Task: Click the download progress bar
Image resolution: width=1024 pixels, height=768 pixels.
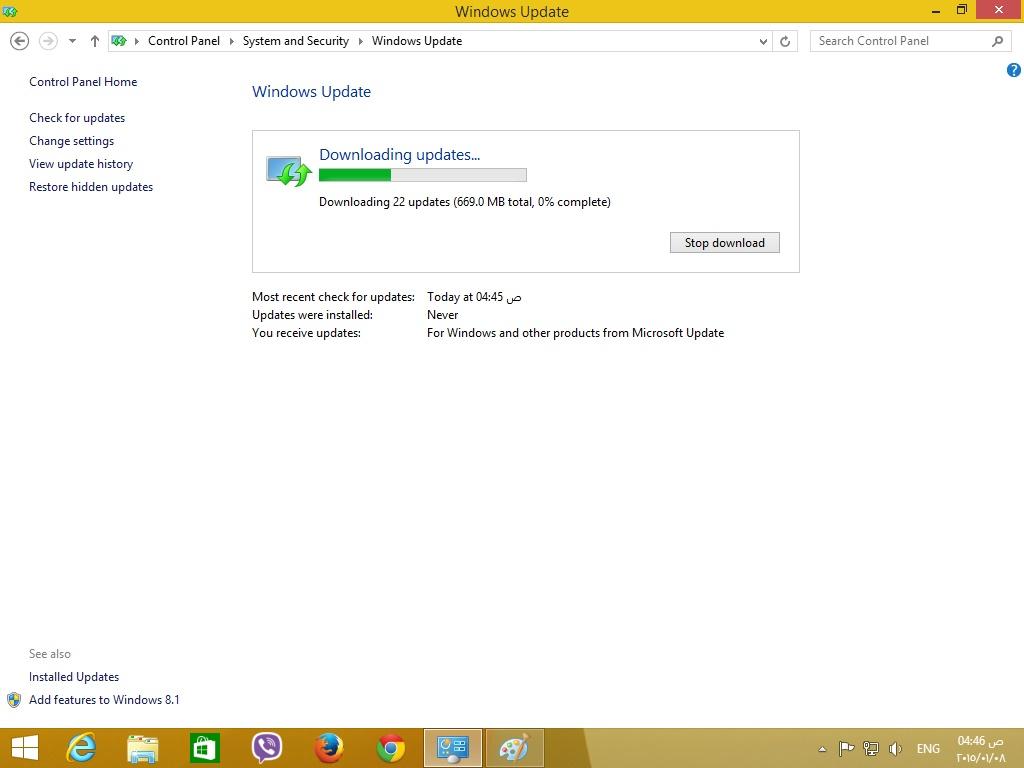Action: (423, 175)
